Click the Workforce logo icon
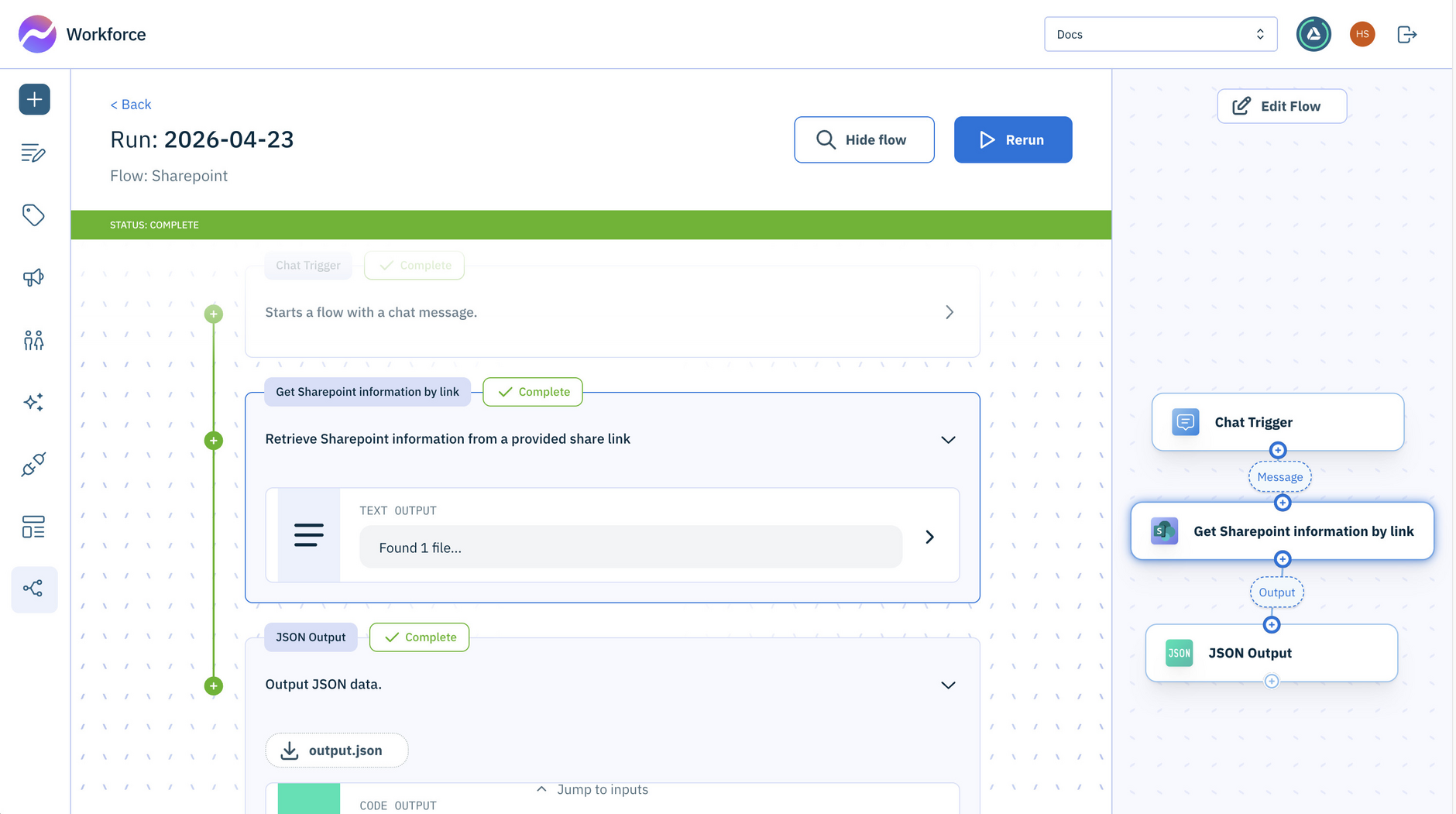Image resolution: width=1456 pixels, height=814 pixels. 37,34
